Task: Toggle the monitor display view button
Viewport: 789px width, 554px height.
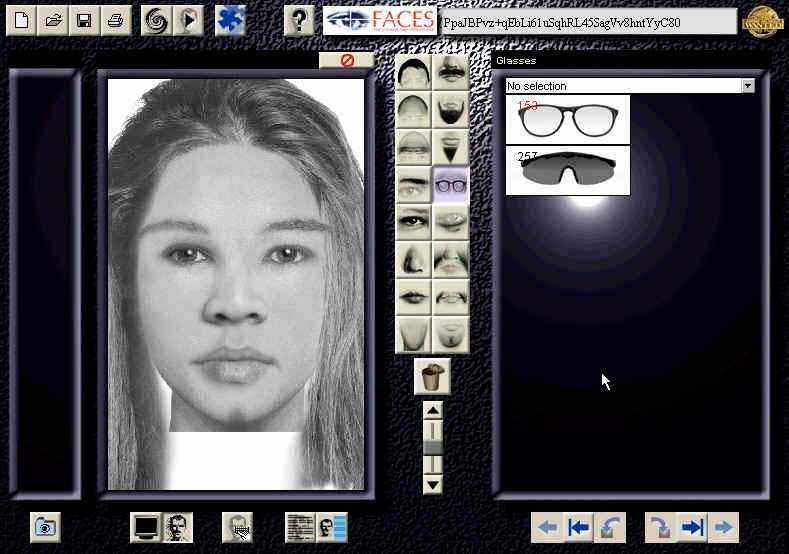Action: (146, 526)
